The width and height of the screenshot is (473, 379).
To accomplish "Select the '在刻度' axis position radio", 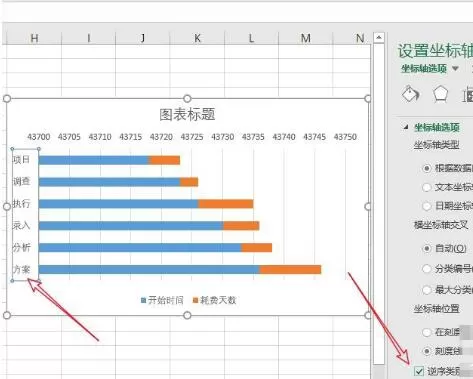I will pos(427,332).
